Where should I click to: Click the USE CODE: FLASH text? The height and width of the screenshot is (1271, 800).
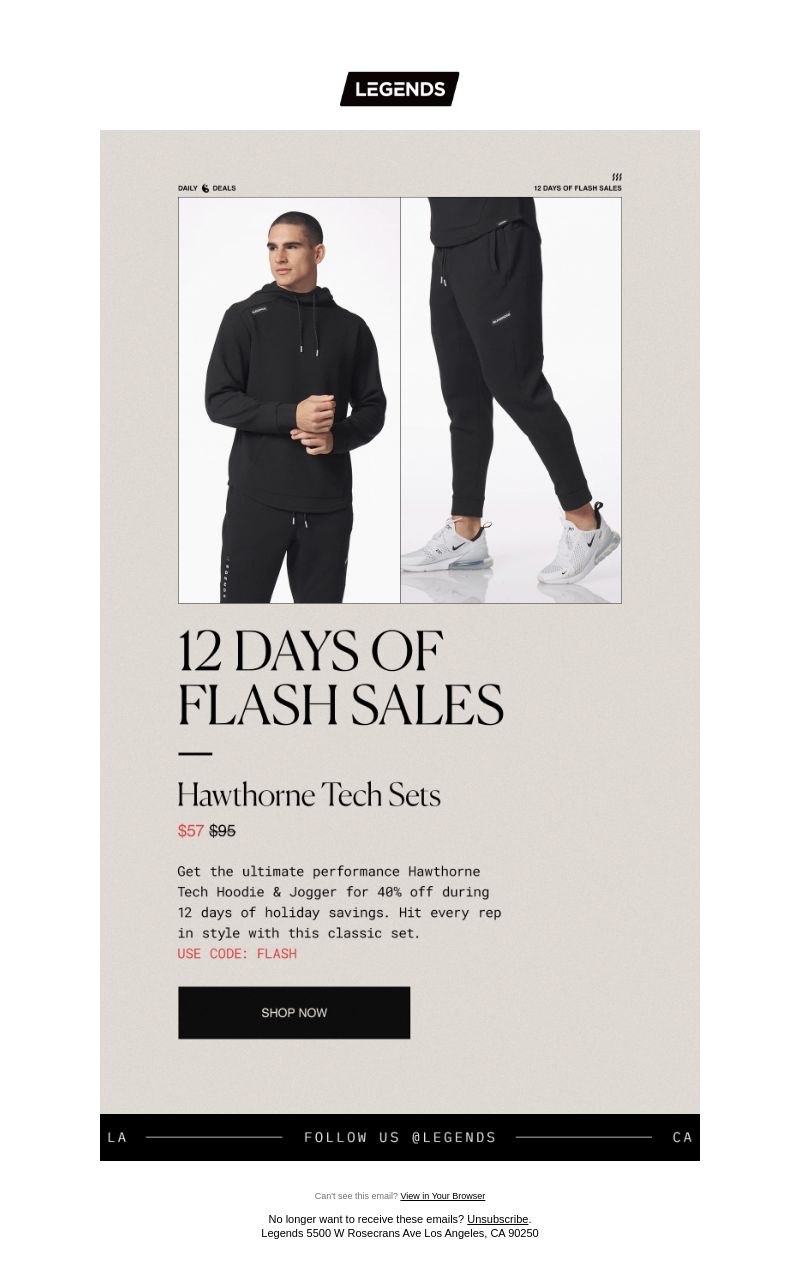[x=237, y=954]
